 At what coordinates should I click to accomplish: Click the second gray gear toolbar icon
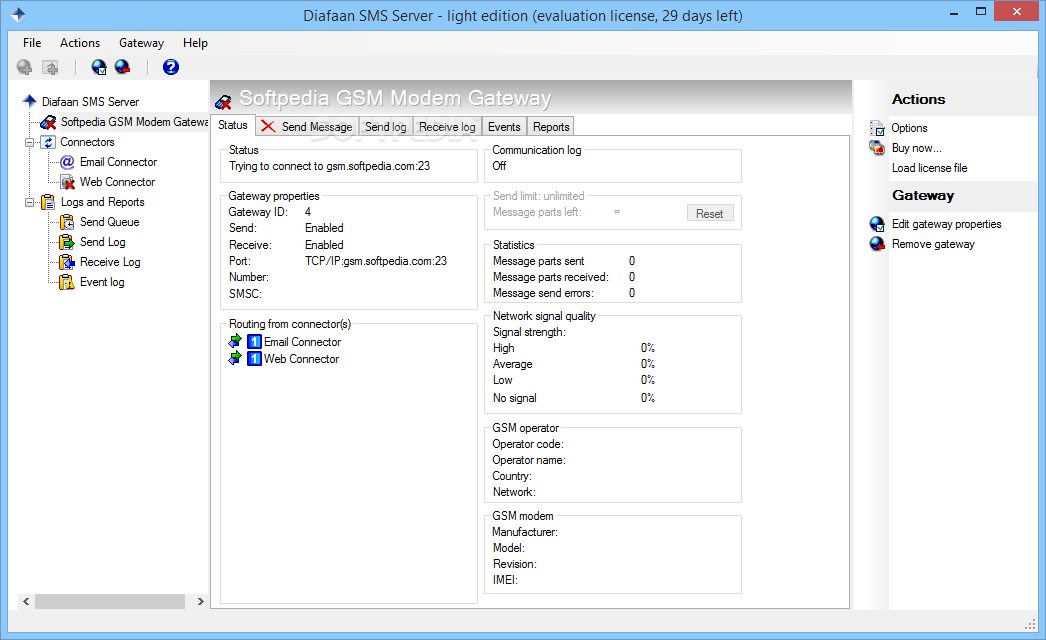click(x=50, y=67)
